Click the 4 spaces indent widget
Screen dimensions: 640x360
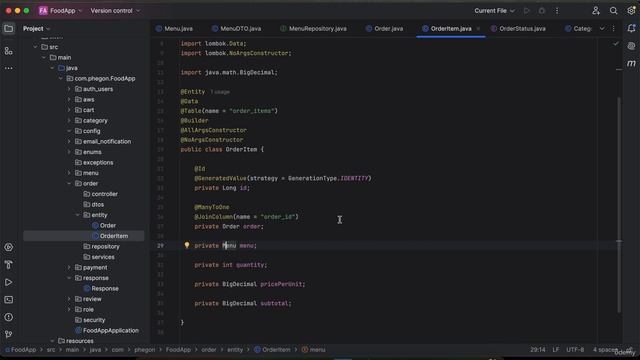point(606,350)
